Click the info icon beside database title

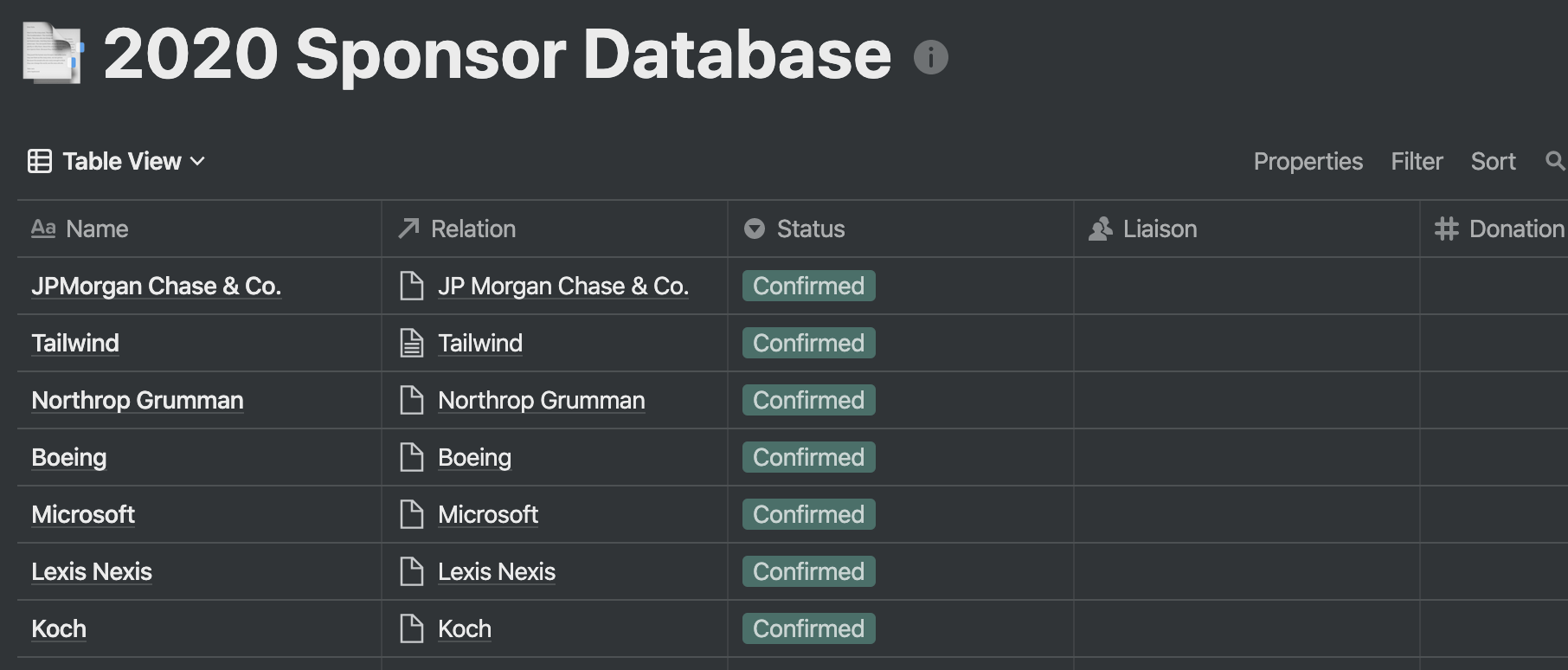click(x=930, y=58)
